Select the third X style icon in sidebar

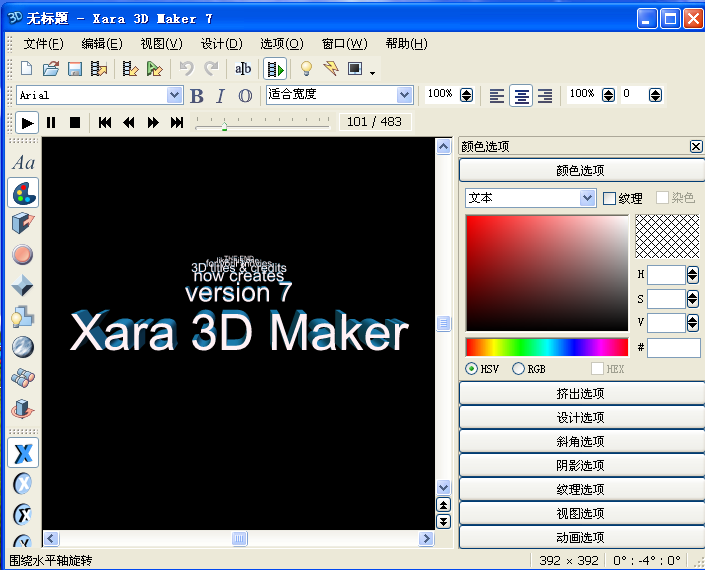(x=23, y=515)
